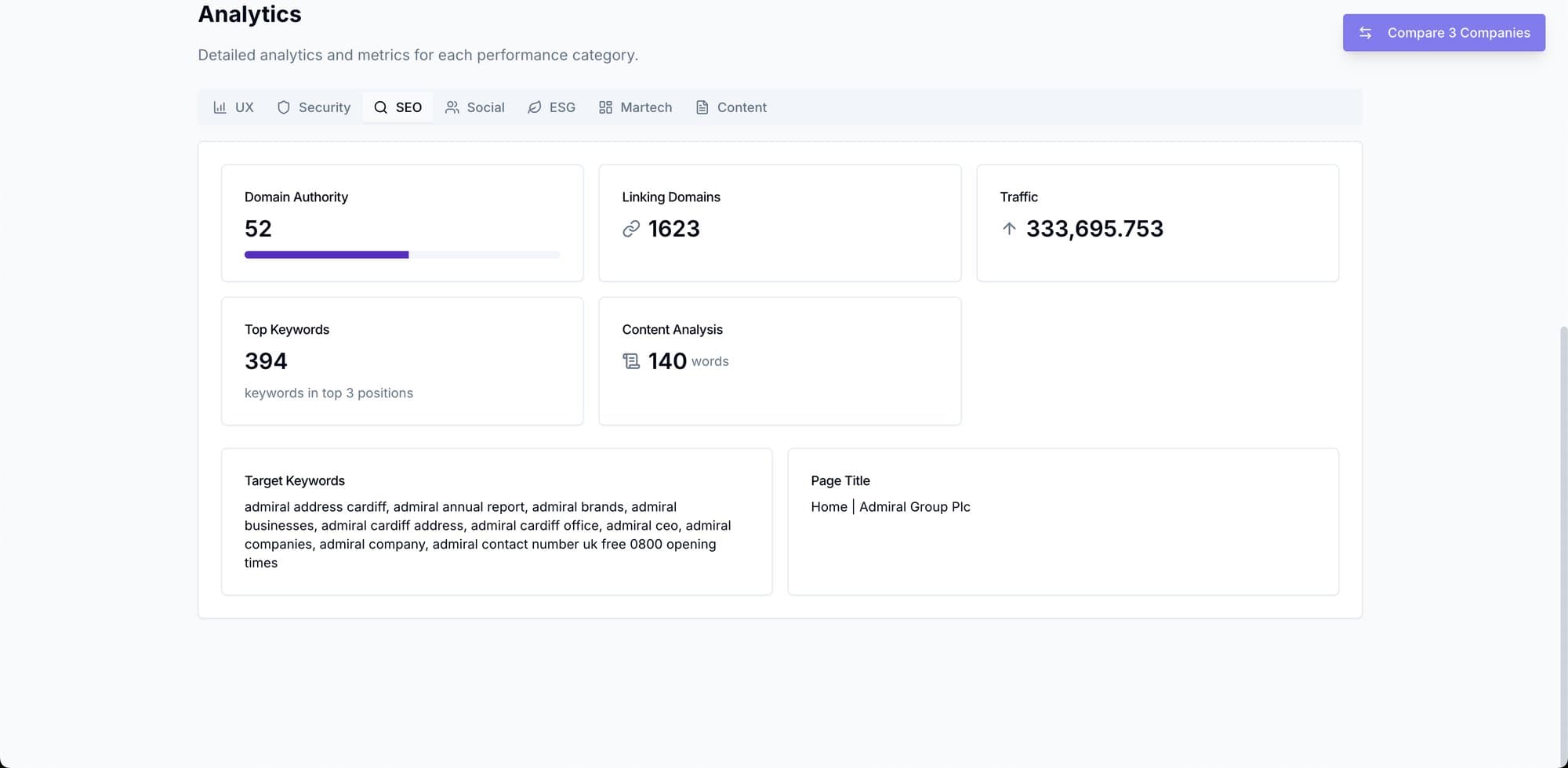The image size is (1568, 768).
Task: Click the shield icon beside Security
Action: (x=284, y=107)
